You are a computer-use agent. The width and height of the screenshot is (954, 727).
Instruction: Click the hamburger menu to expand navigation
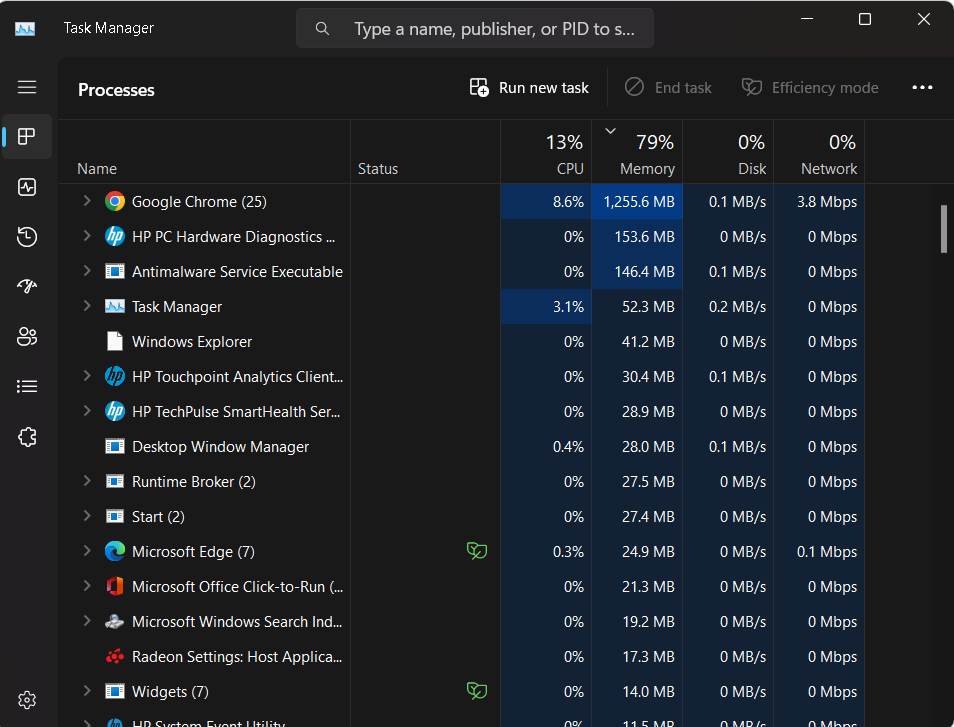coord(26,87)
